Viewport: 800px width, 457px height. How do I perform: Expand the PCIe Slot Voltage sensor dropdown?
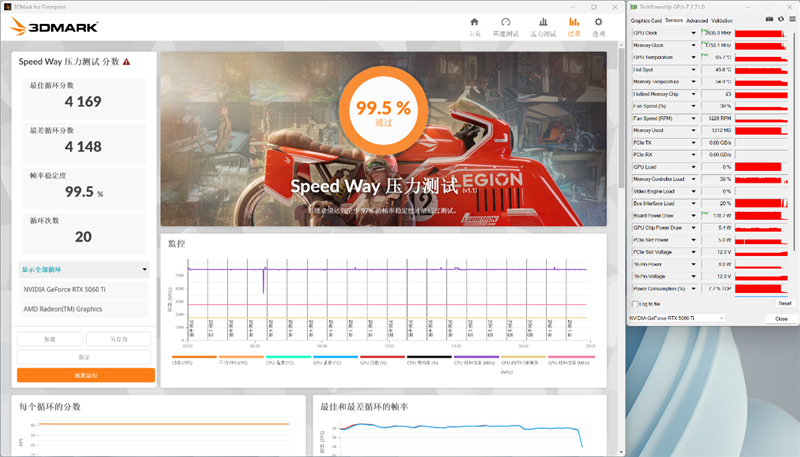693,252
